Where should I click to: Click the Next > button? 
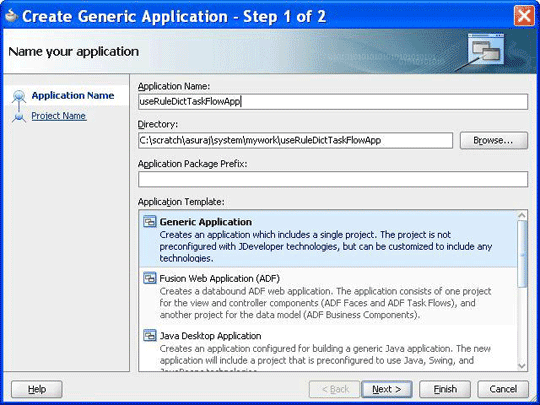point(386,389)
